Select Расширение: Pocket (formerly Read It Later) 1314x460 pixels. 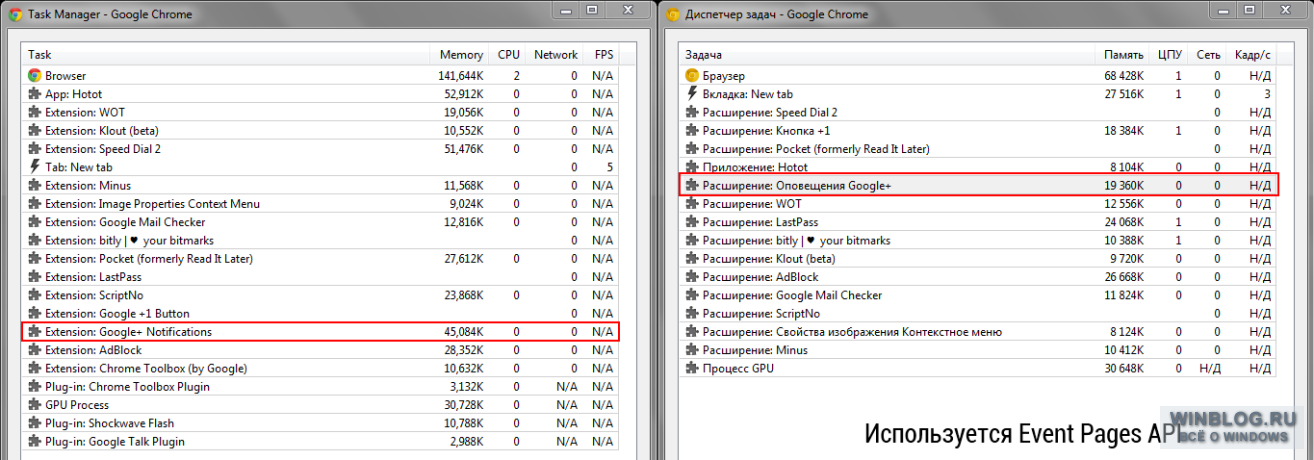tap(978, 149)
